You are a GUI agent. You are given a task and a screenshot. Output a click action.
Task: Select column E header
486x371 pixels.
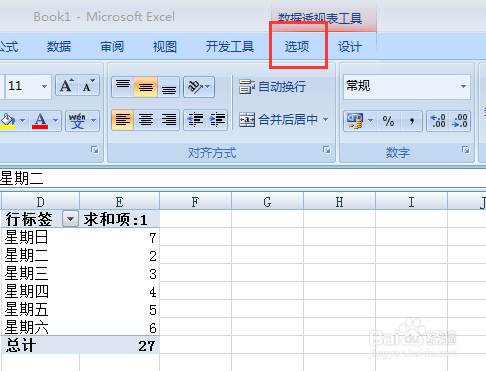coord(119,202)
